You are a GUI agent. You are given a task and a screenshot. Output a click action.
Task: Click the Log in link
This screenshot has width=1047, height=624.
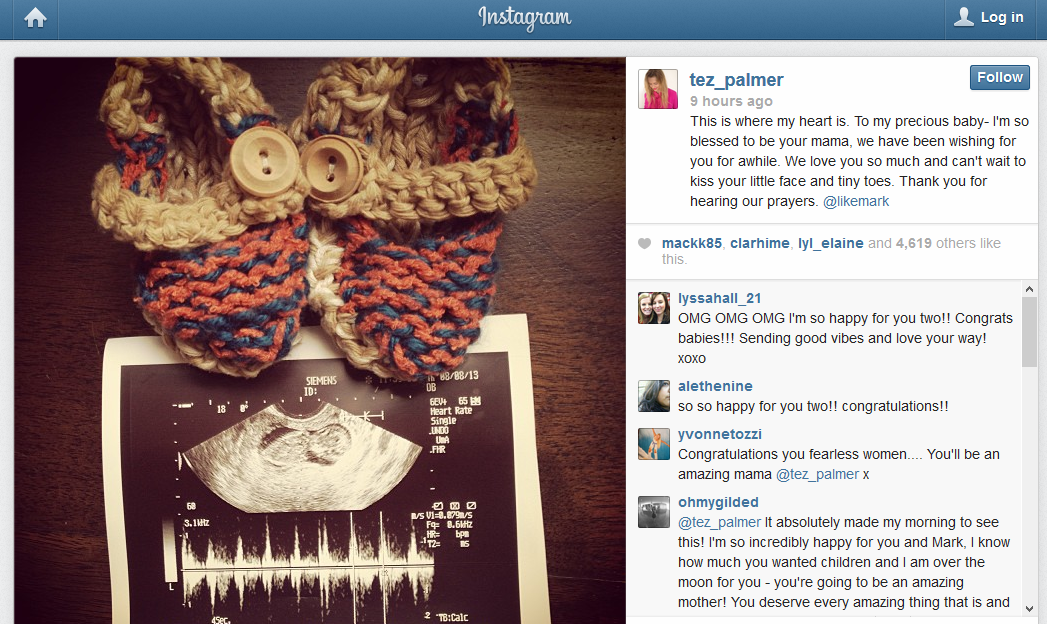coord(1002,17)
